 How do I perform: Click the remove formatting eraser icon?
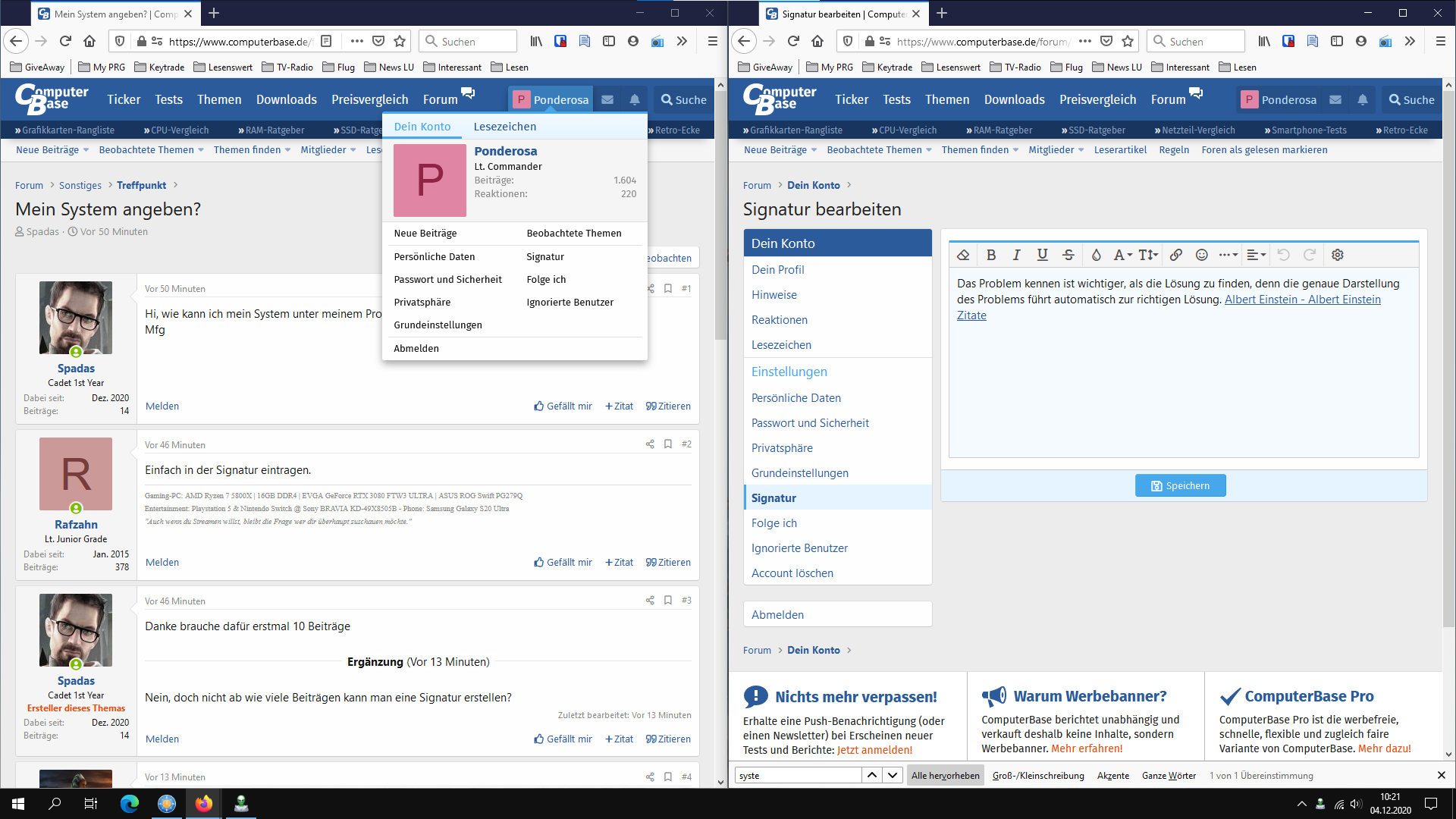[x=963, y=255]
